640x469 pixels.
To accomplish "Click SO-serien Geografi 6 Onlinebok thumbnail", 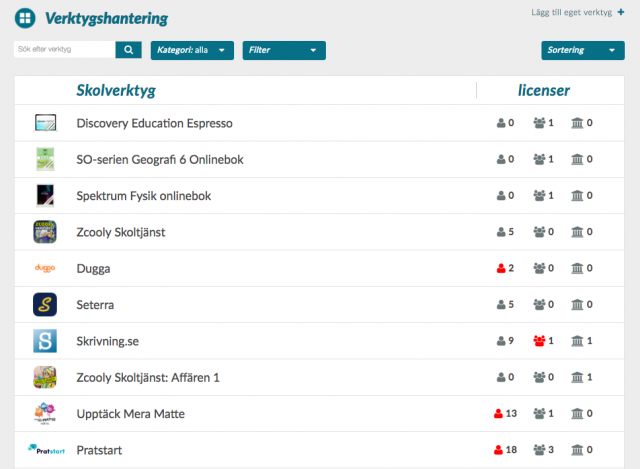I will 45,159.
